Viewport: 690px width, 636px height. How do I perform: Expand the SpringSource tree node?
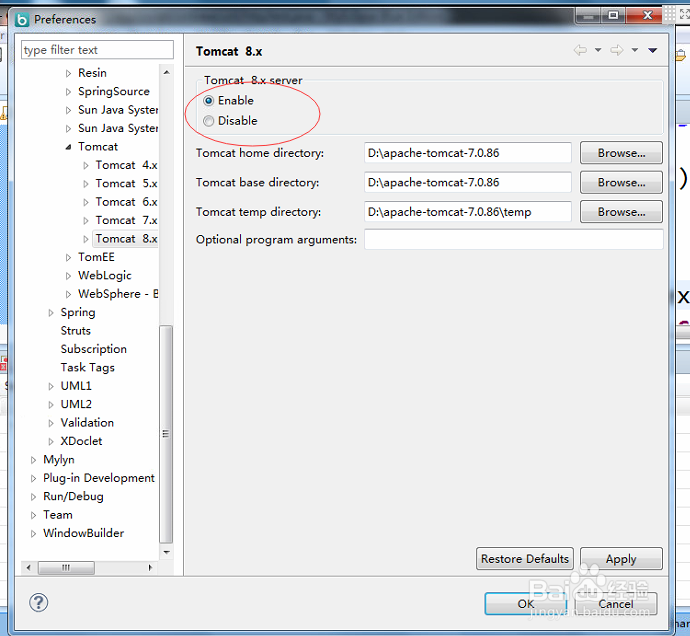point(68,92)
